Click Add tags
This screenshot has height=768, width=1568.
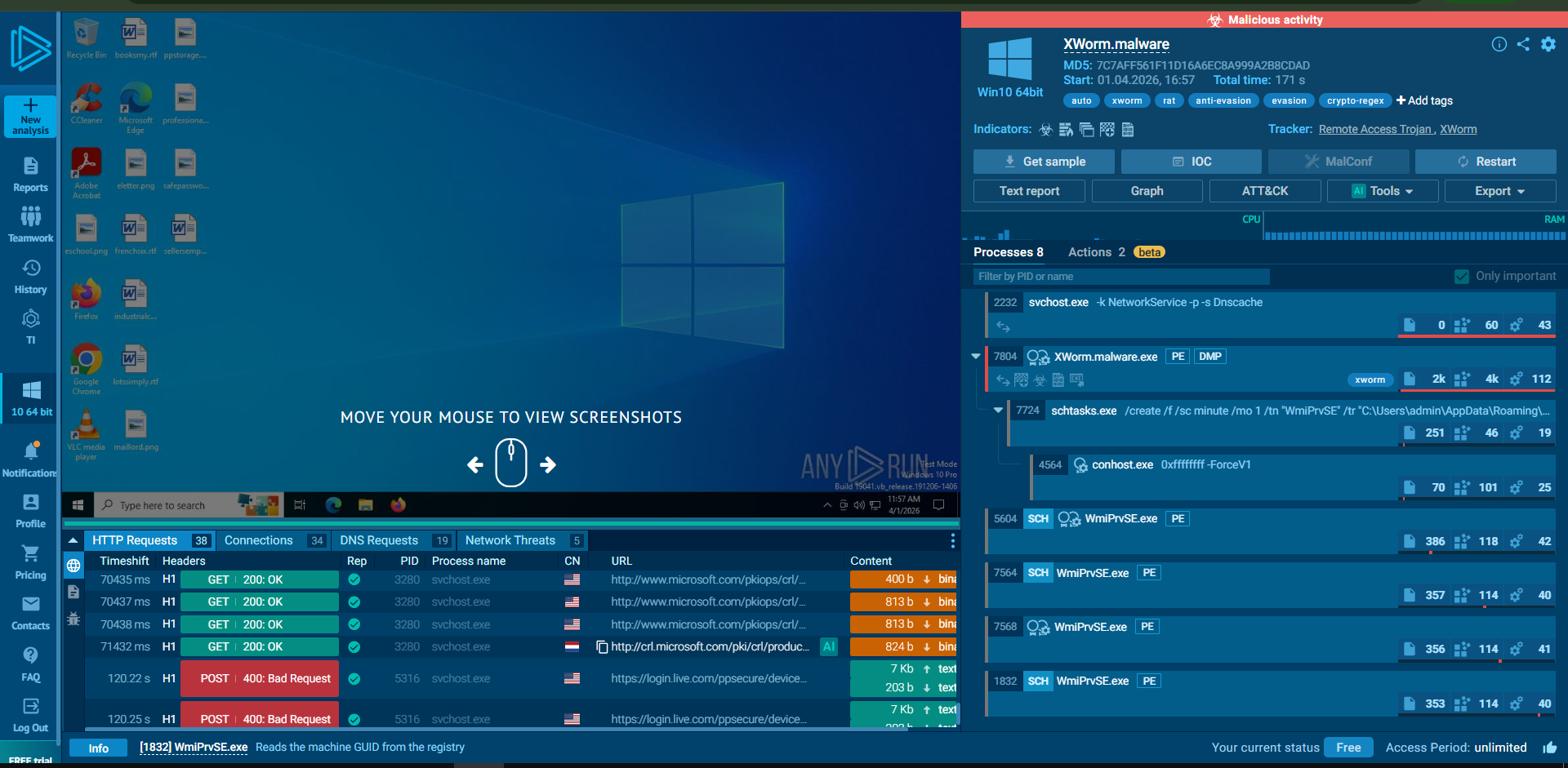point(1424,100)
